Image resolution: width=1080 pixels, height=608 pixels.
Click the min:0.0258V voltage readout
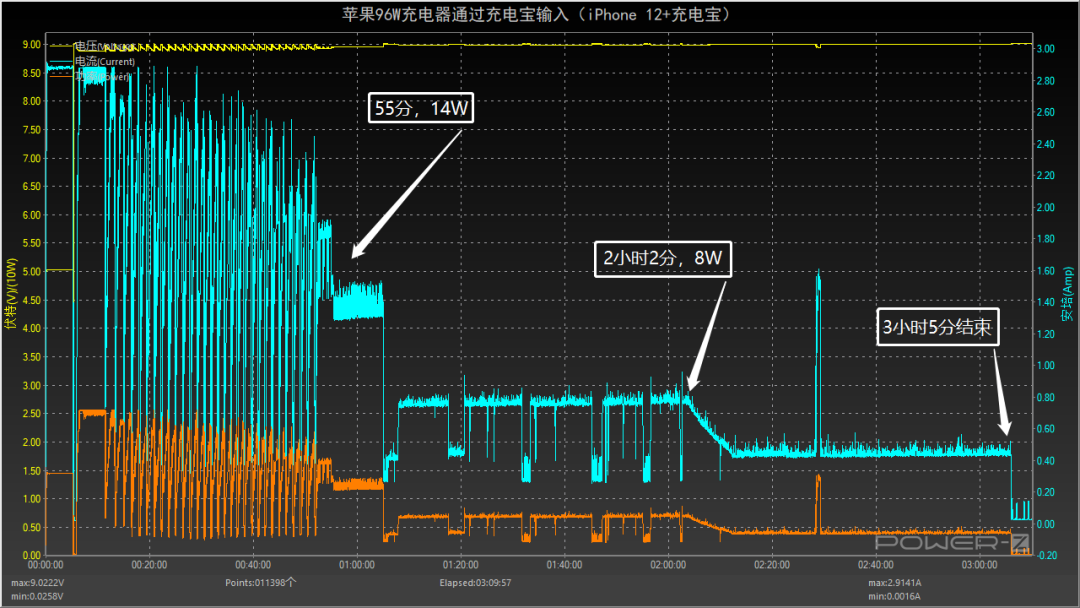click(x=37, y=596)
